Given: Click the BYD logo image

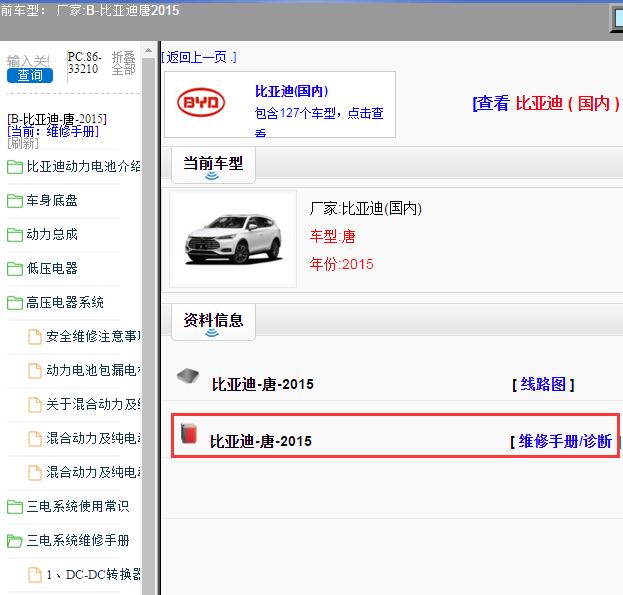Looking at the screenshot, I should coord(201,102).
